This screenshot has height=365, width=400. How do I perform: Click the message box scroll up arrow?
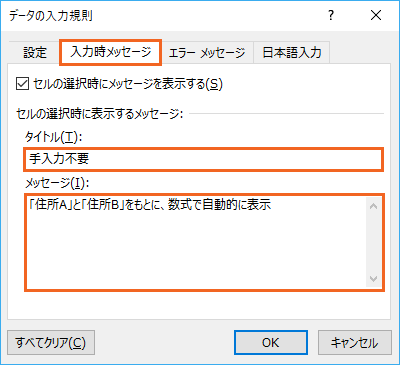click(x=374, y=206)
